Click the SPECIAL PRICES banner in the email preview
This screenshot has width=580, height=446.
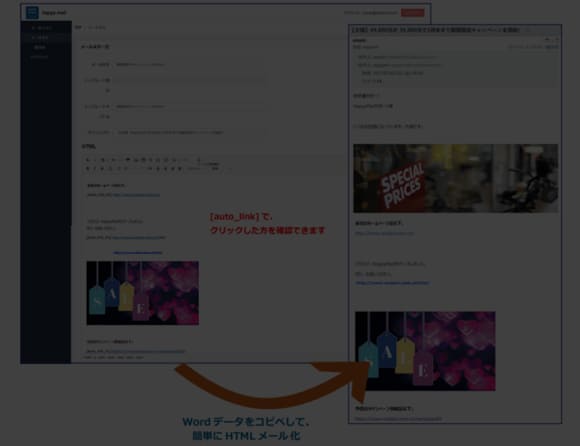456,178
